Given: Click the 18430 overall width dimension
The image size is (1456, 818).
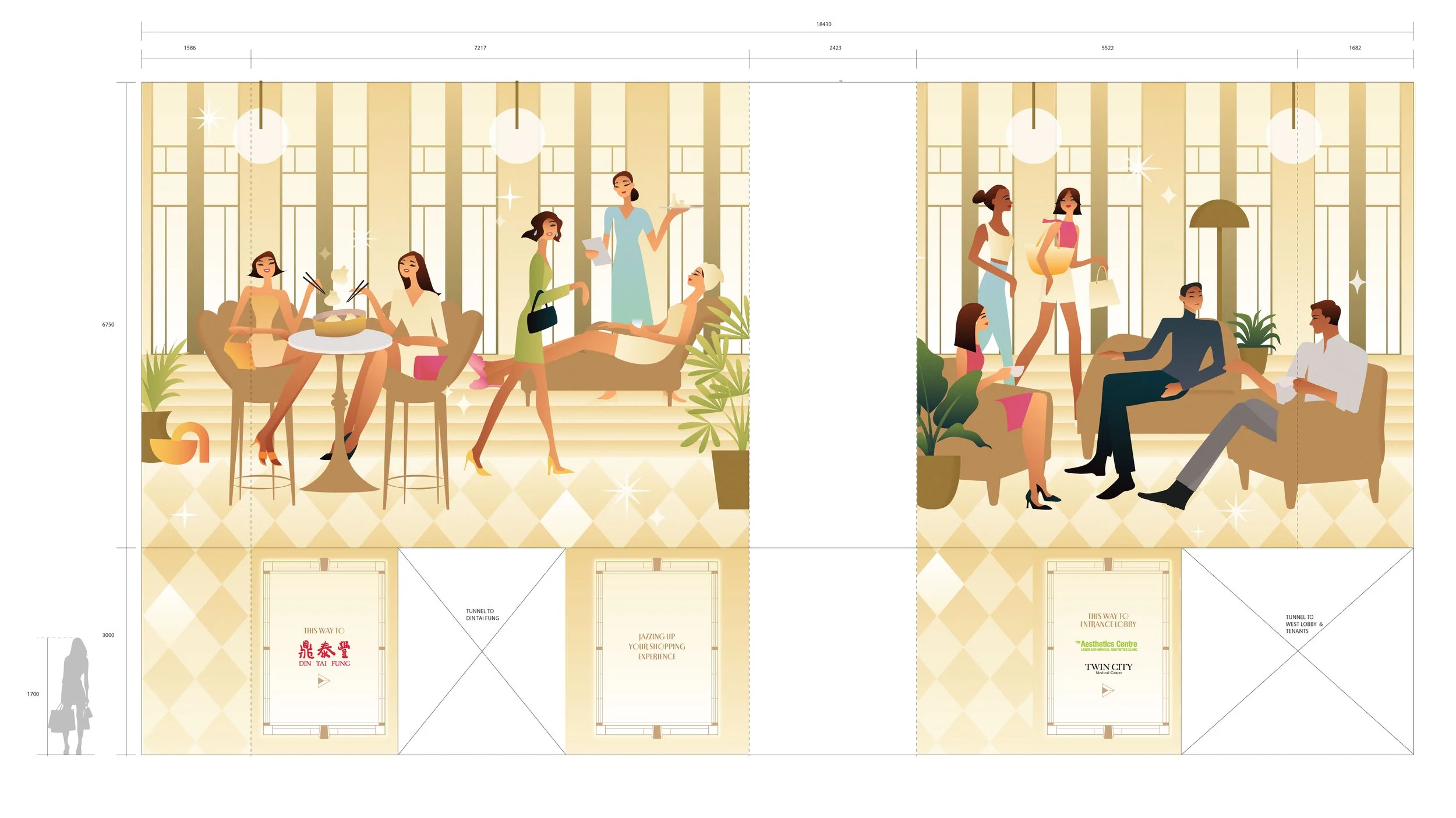Looking at the screenshot, I should click(824, 24).
